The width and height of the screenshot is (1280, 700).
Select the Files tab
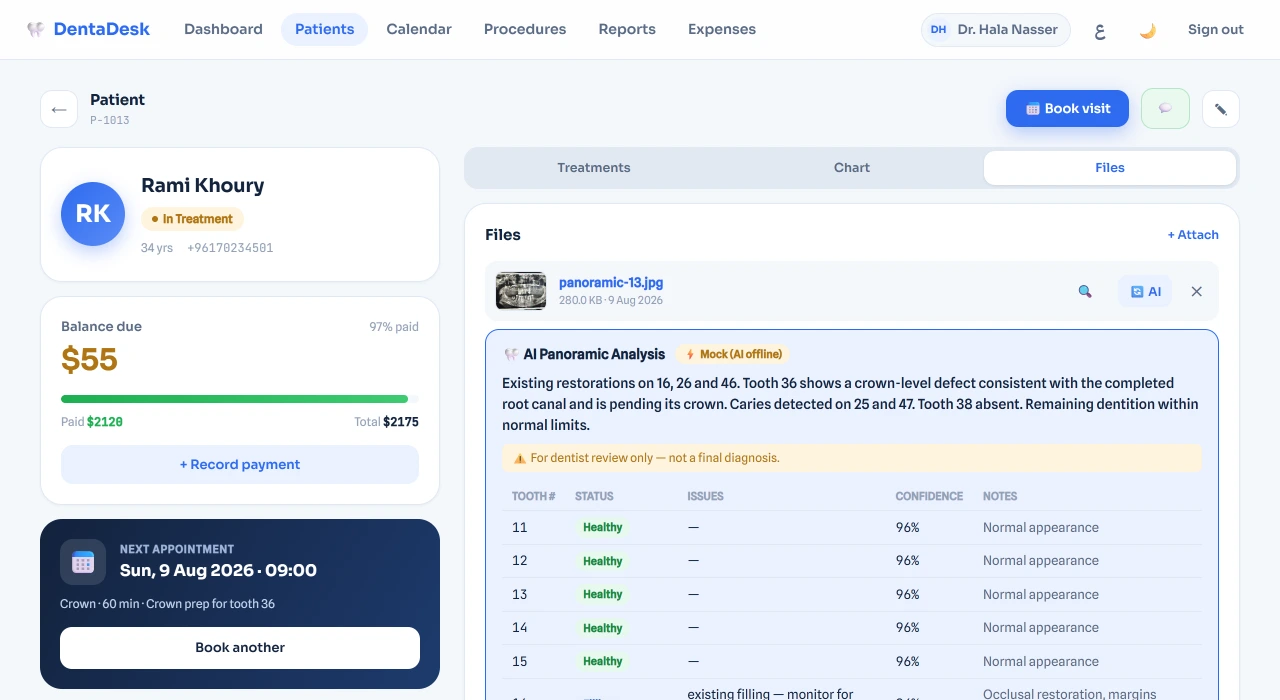coord(1110,168)
